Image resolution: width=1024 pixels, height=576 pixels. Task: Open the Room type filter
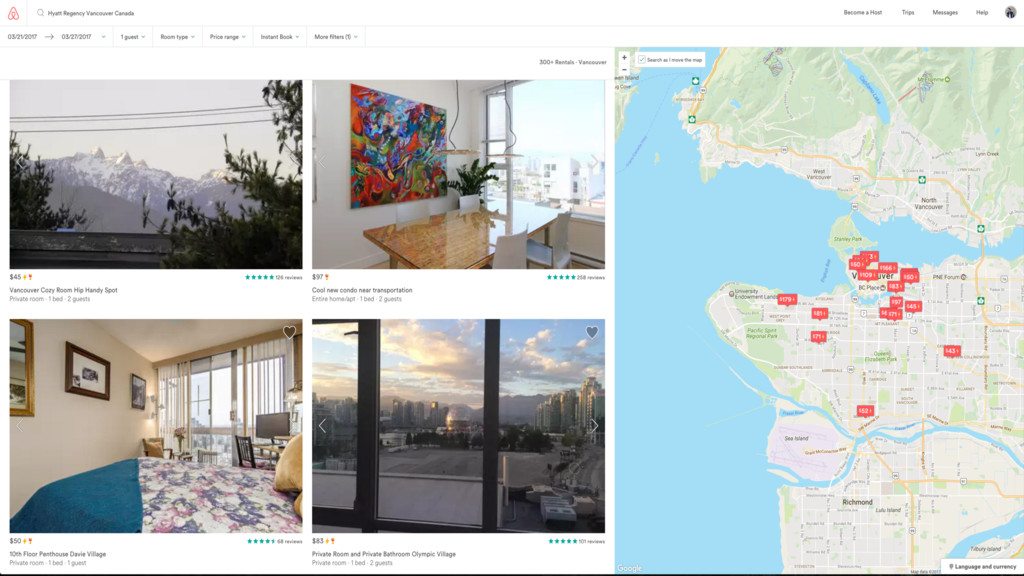(178, 37)
